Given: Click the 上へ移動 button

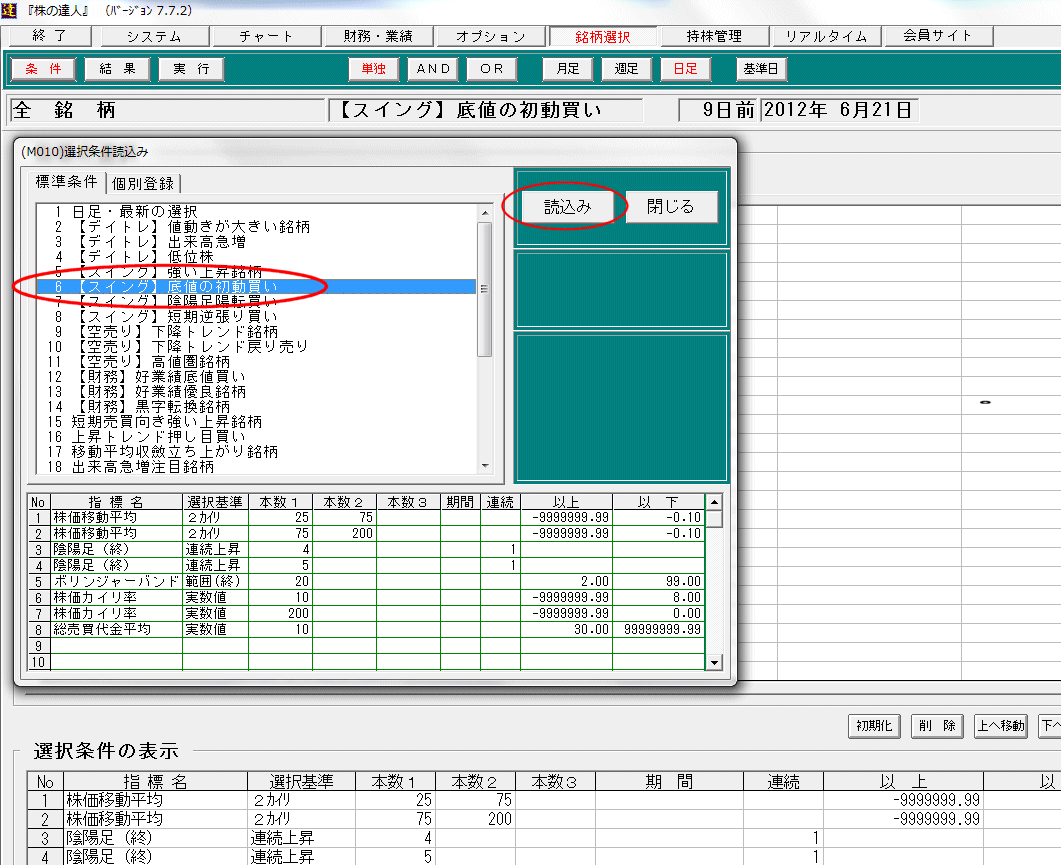Looking at the screenshot, I should pyautogui.click(x=1000, y=726).
